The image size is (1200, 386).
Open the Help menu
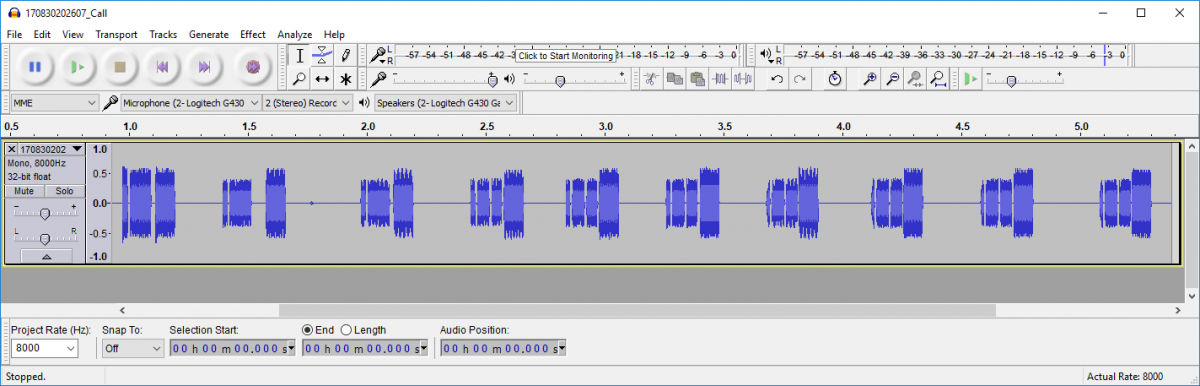coord(334,34)
